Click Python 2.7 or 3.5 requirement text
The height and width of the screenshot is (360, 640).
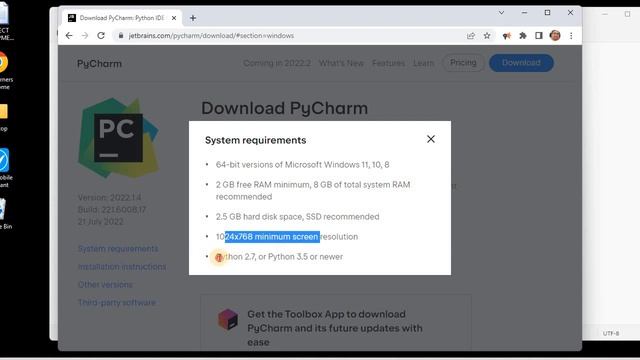[x=279, y=257]
